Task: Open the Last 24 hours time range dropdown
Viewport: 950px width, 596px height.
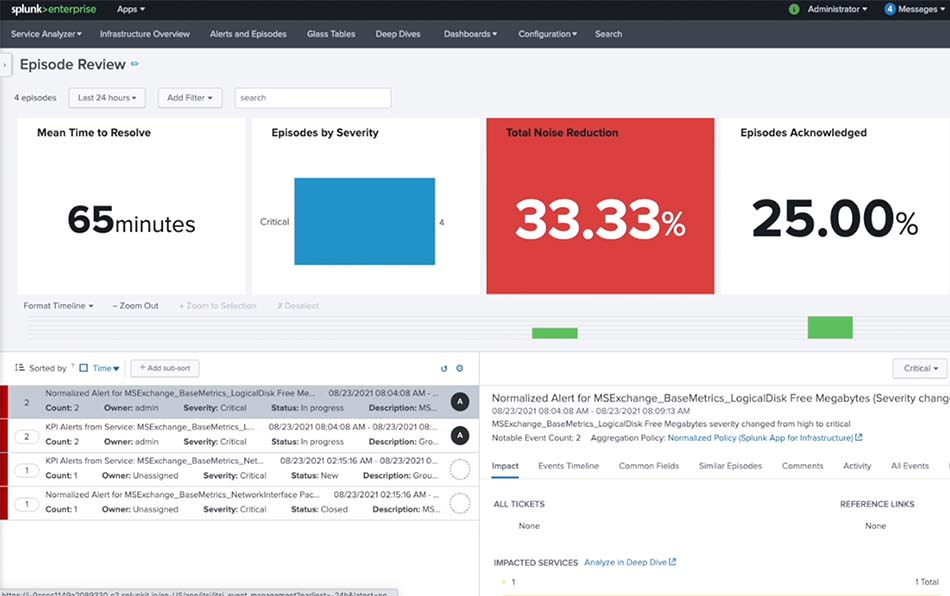Action: click(x=108, y=98)
